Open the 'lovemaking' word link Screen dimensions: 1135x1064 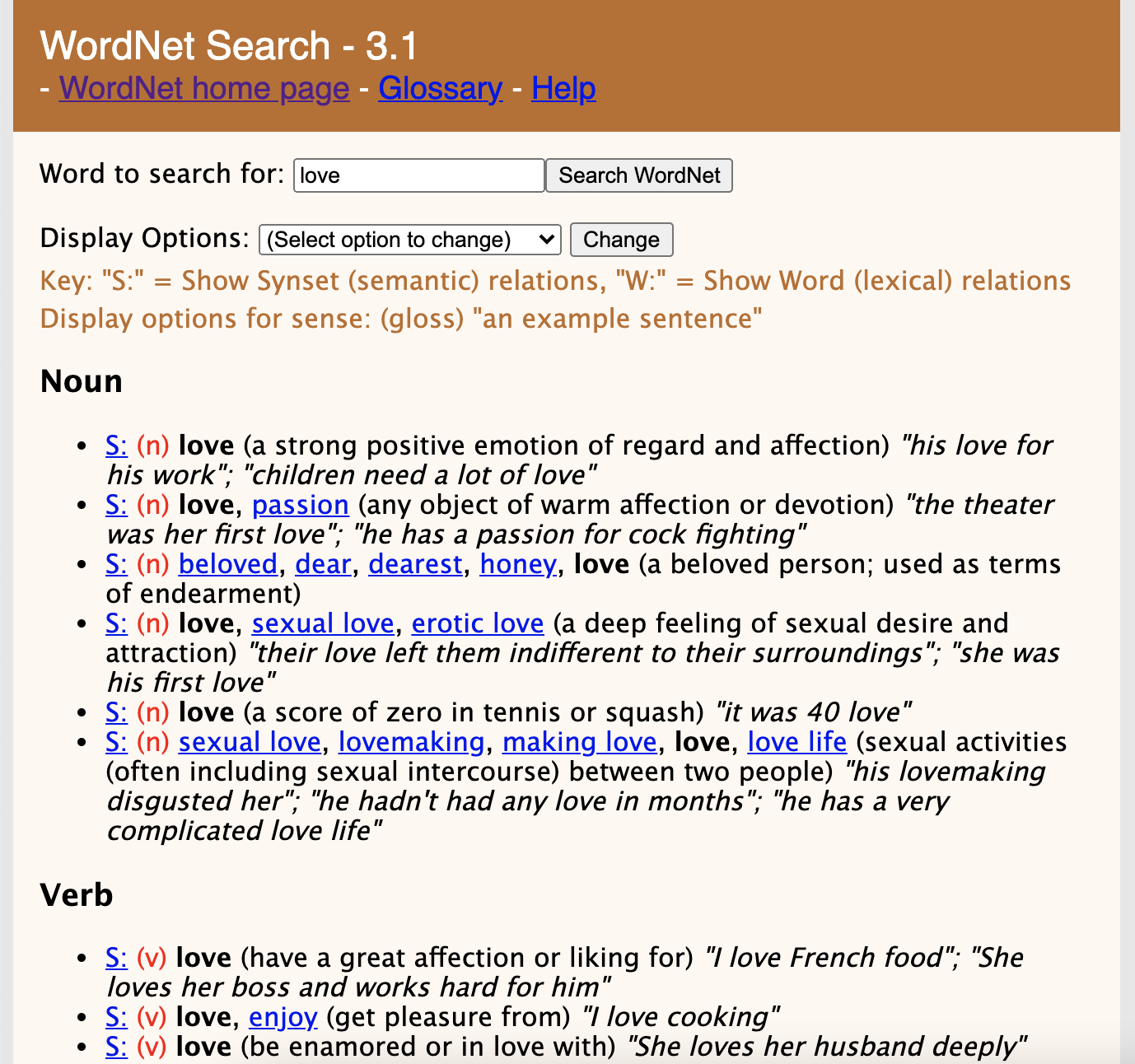pyautogui.click(x=411, y=741)
